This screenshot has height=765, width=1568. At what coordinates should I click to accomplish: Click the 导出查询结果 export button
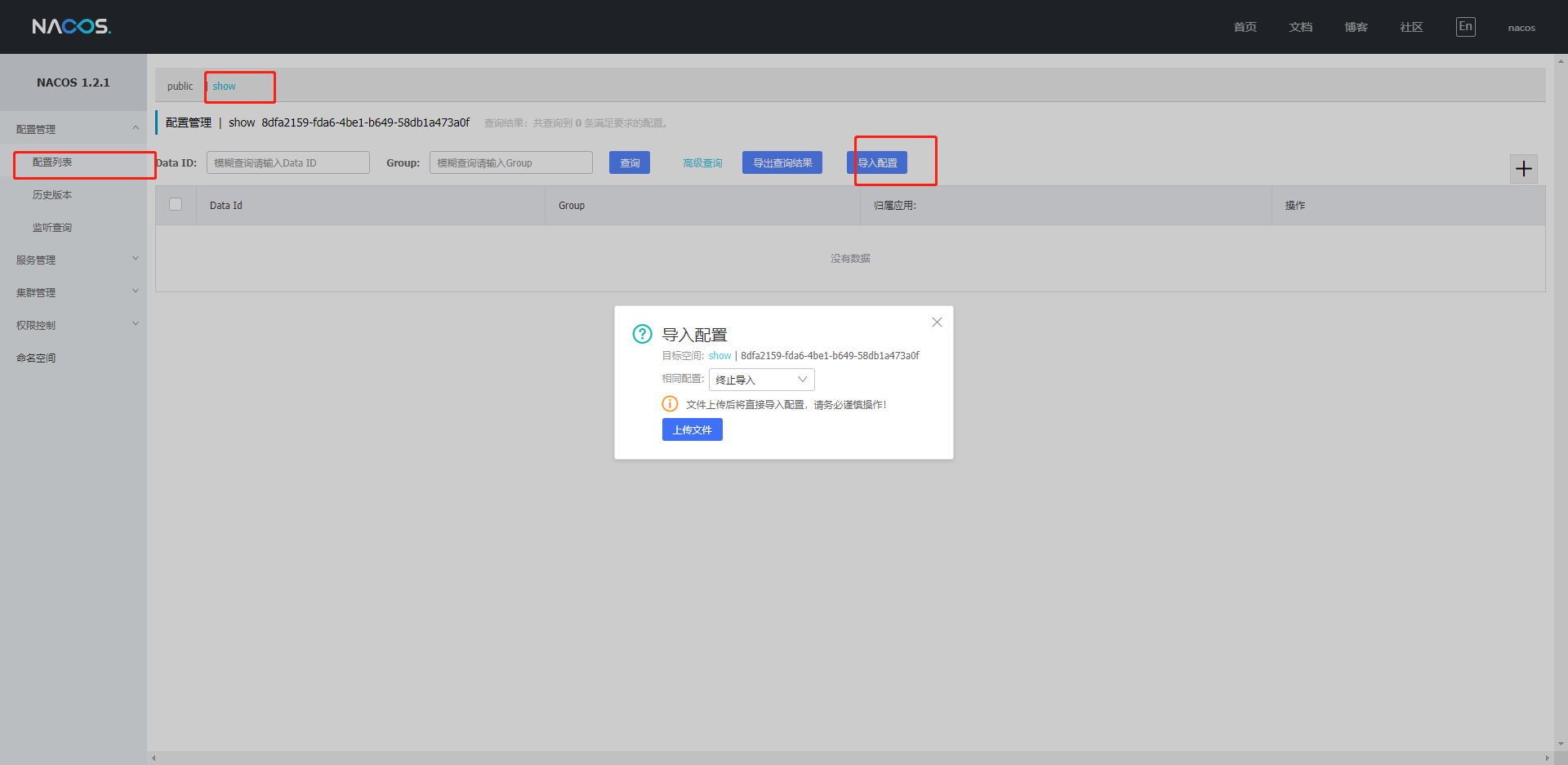pos(782,162)
